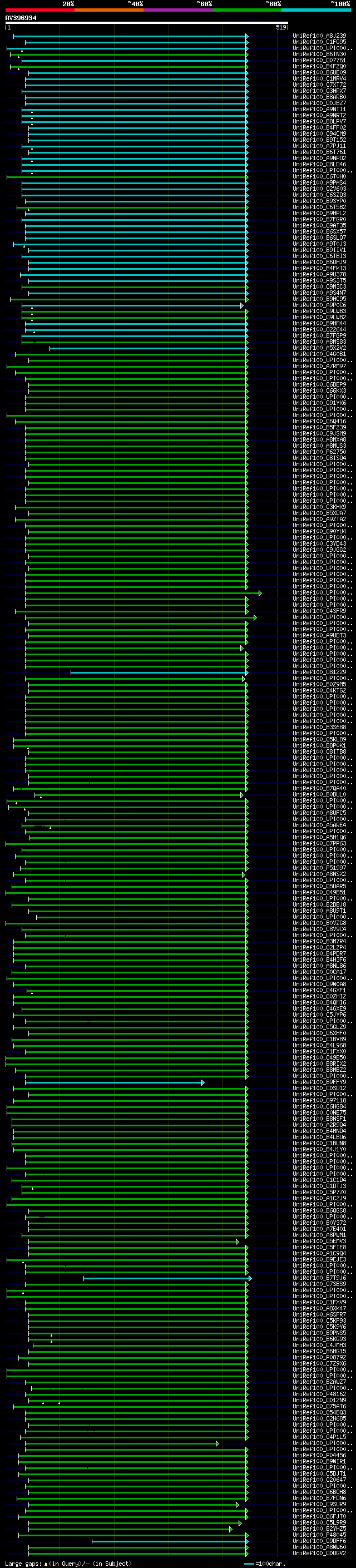Click the white query sequence bar ending at 519
The width and height of the screenshot is (356, 1568).
pyautogui.click(x=147, y=22)
